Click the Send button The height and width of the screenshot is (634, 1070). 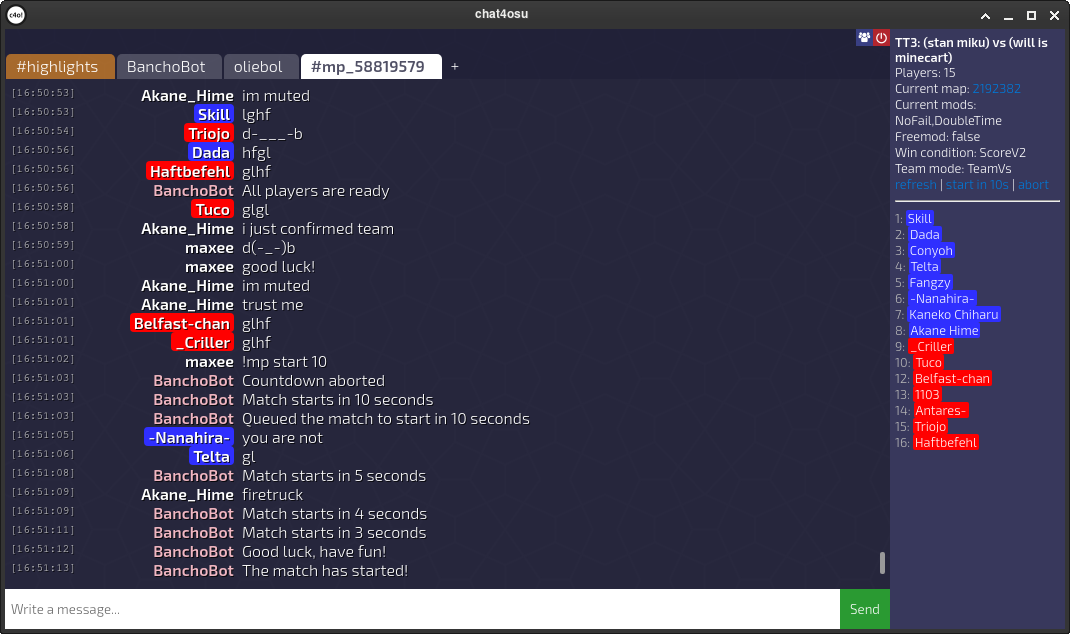tap(865, 609)
